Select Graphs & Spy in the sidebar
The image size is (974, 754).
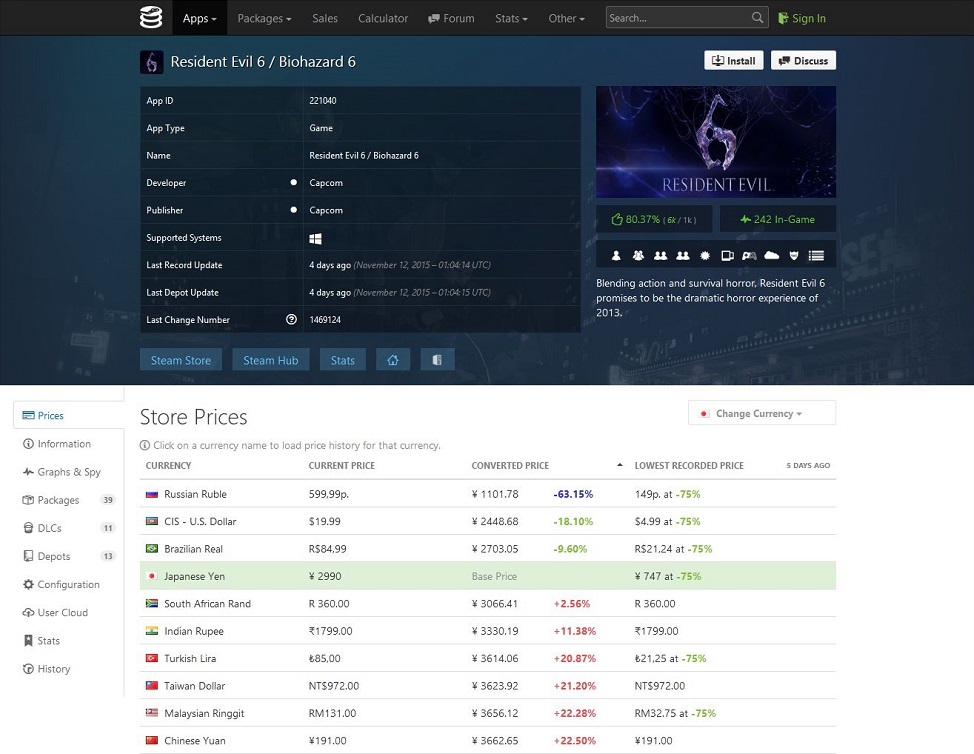tap(68, 472)
